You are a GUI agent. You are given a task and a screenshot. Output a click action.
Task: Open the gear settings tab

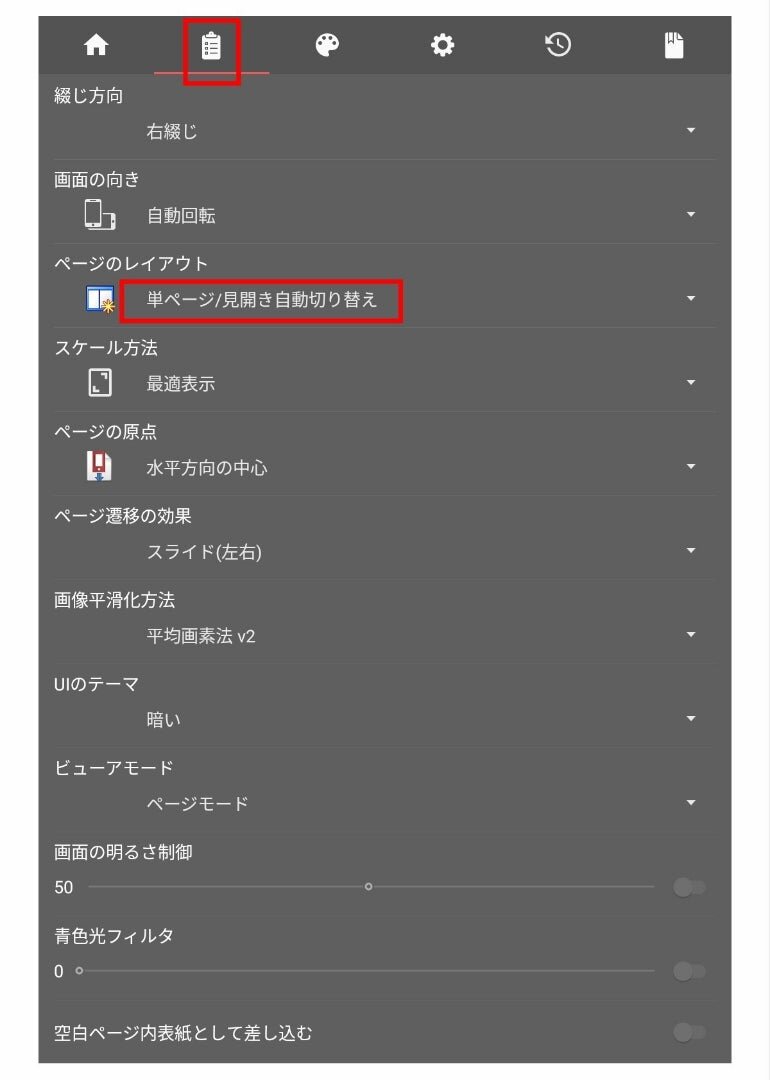pos(442,45)
